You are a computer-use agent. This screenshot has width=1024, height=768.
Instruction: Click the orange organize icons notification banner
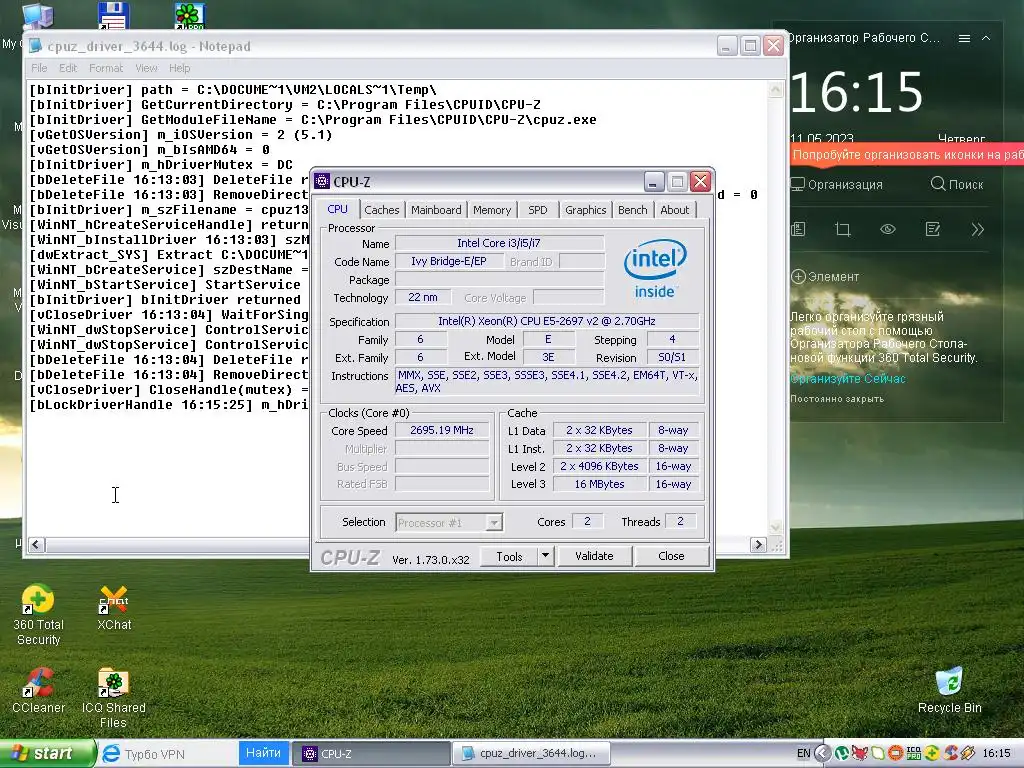coord(906,155)
